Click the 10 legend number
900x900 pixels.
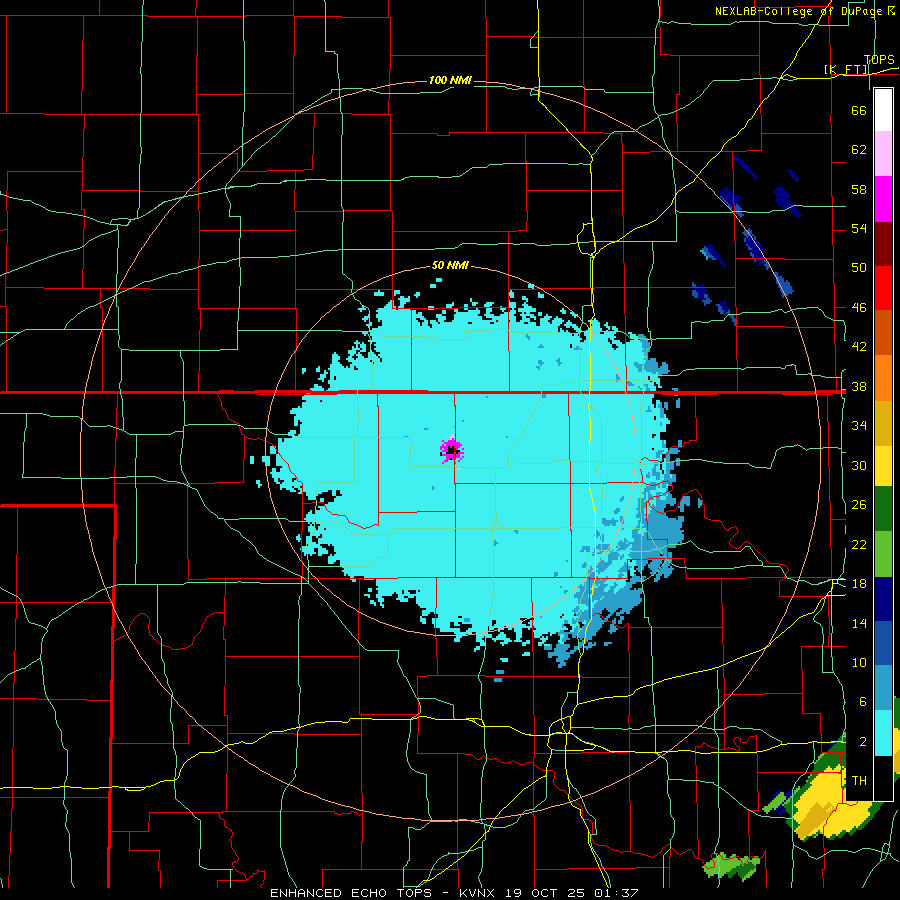pos(859,662)
